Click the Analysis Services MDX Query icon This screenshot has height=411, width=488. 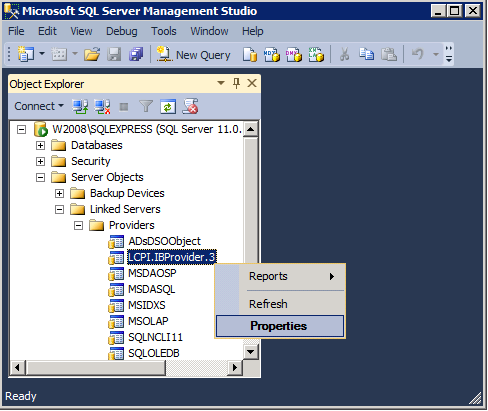[272, 54]
